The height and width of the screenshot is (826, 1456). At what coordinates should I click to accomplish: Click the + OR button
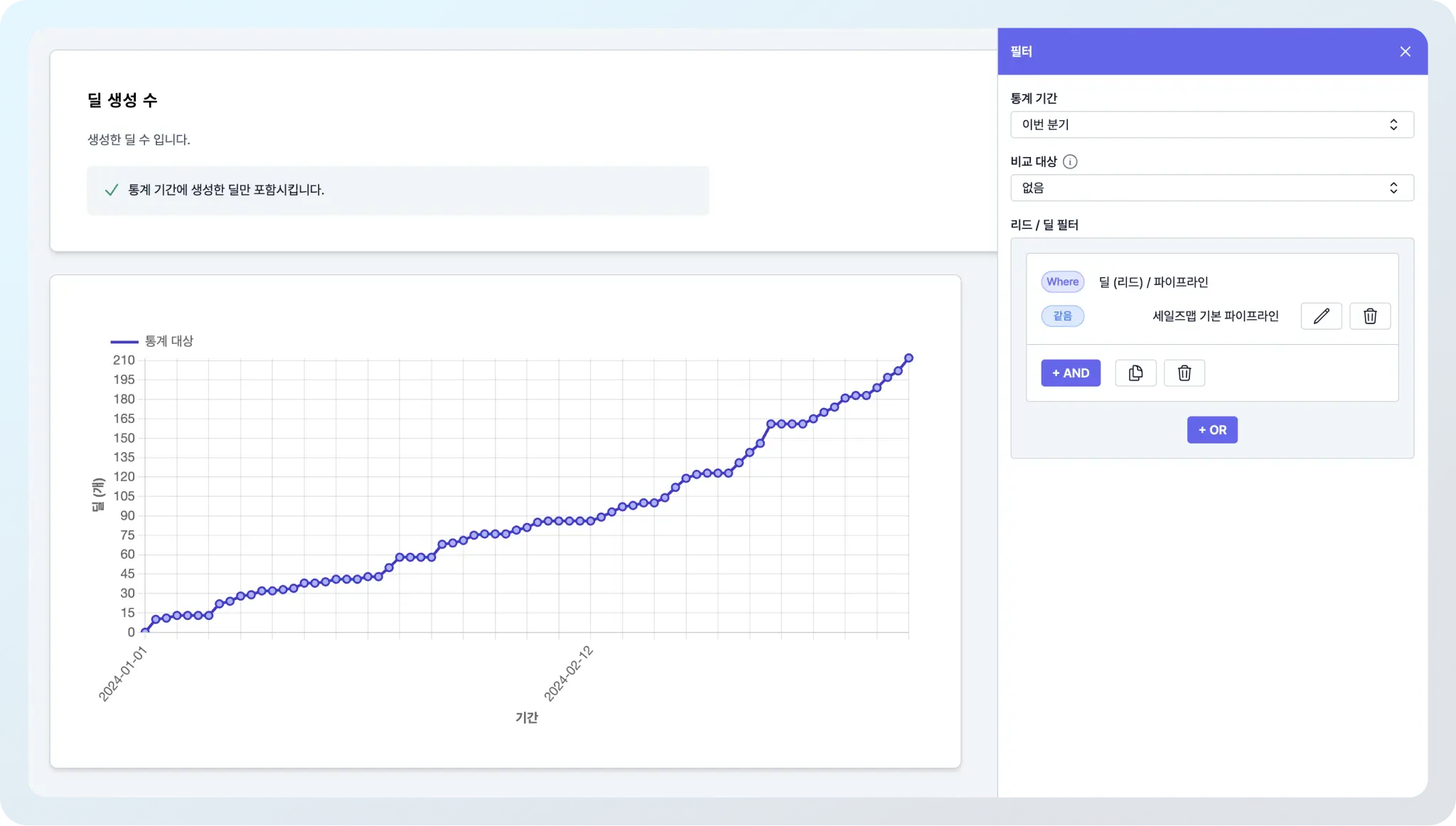click(x=1212, y=429)
